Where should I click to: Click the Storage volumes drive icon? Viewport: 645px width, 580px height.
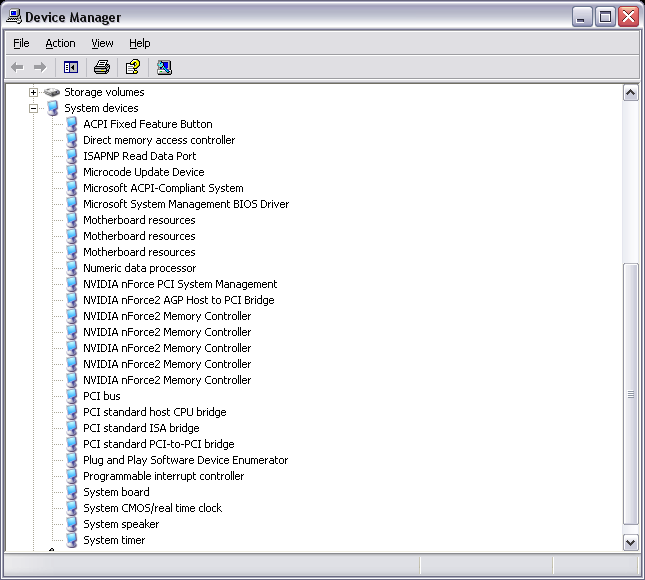point(52,92)
